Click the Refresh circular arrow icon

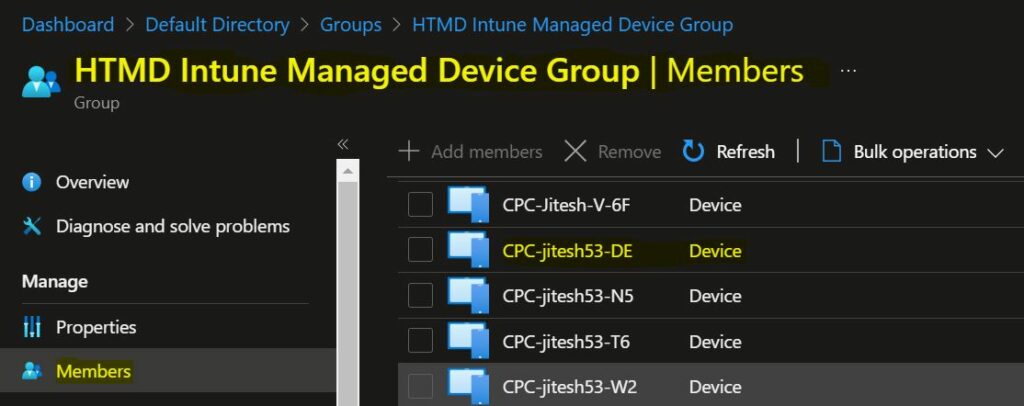693,151
